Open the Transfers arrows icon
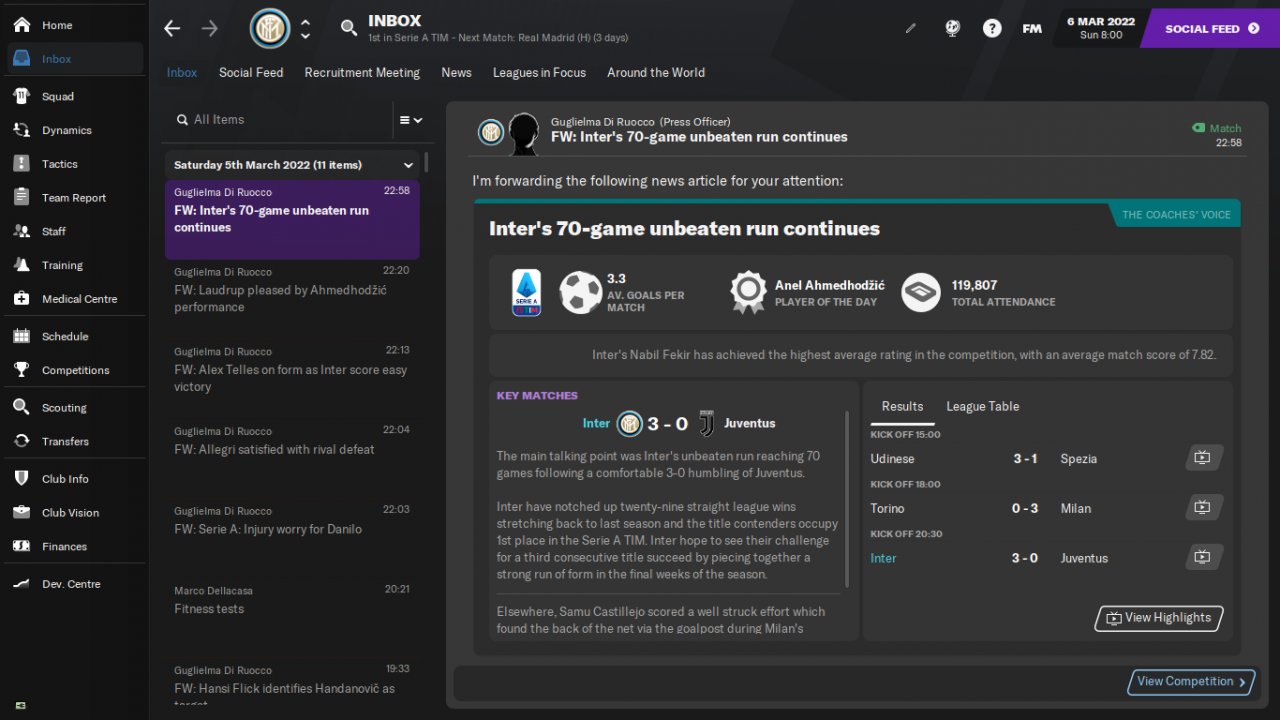 [x=21, y=441]
